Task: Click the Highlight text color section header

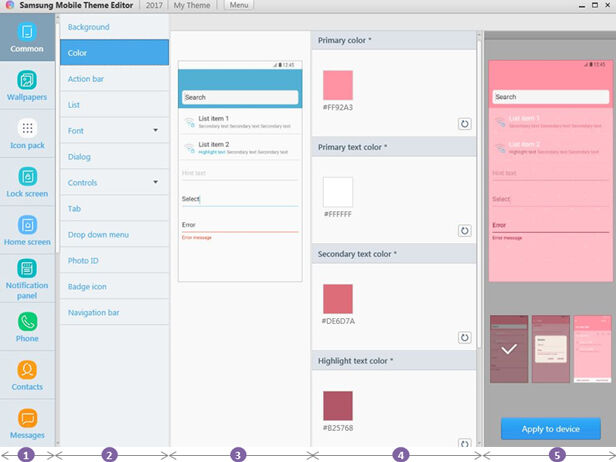Action: coord(394,361)
